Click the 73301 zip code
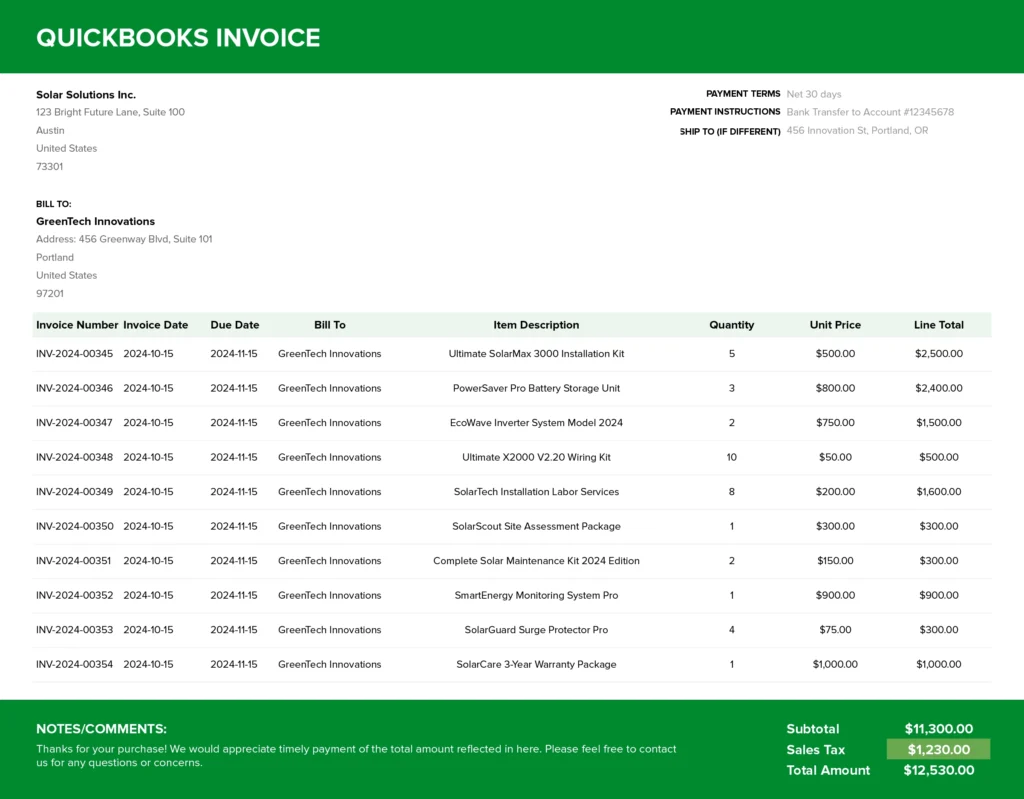The image size is (1024, 799). click(x=50, y=167)
